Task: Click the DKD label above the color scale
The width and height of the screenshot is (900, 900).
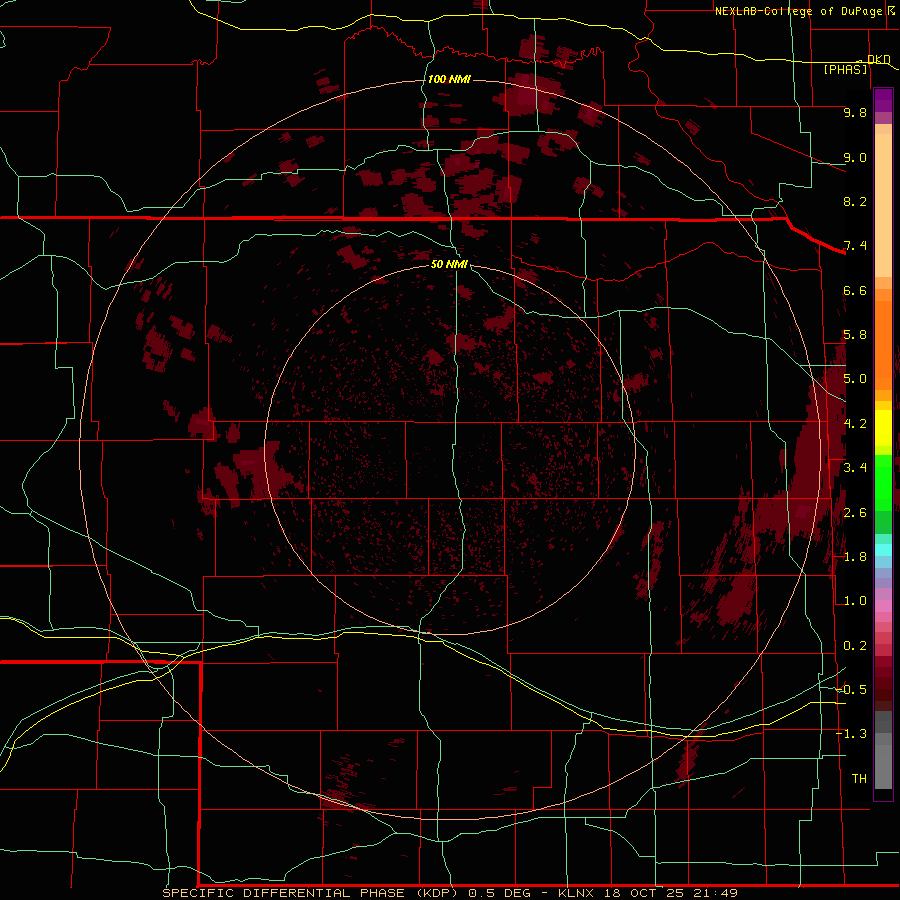Action: (878, 59)
